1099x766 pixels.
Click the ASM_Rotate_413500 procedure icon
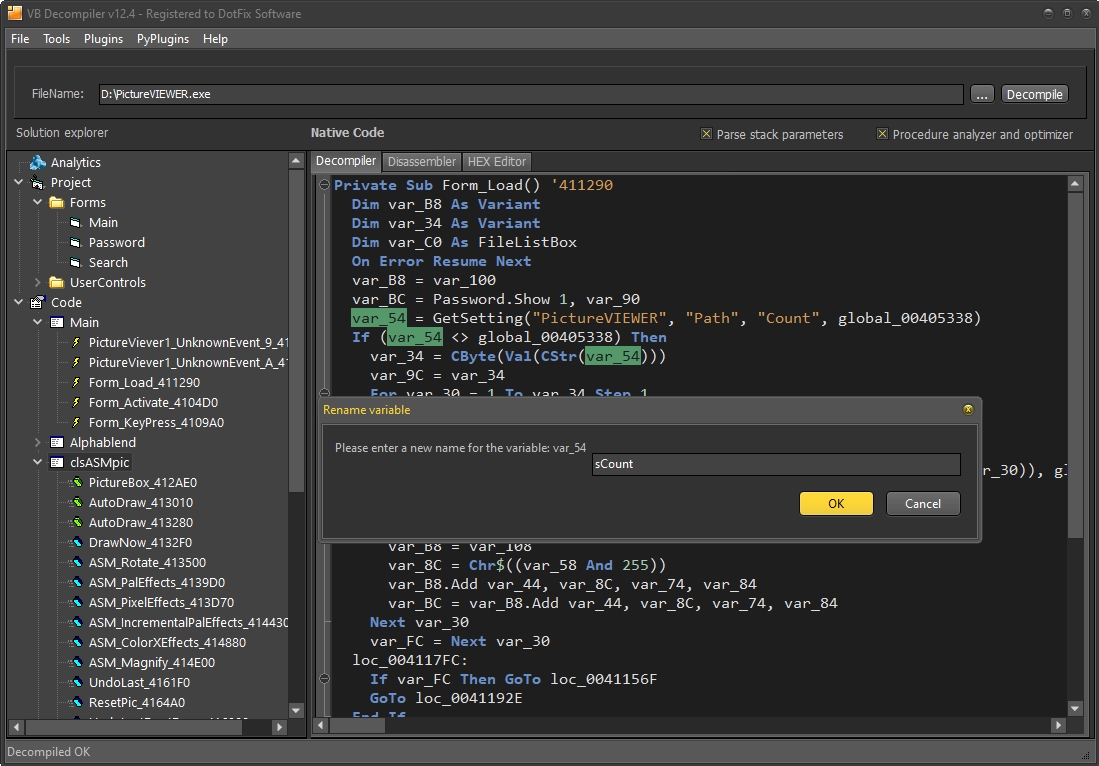[x=76, y=562]
